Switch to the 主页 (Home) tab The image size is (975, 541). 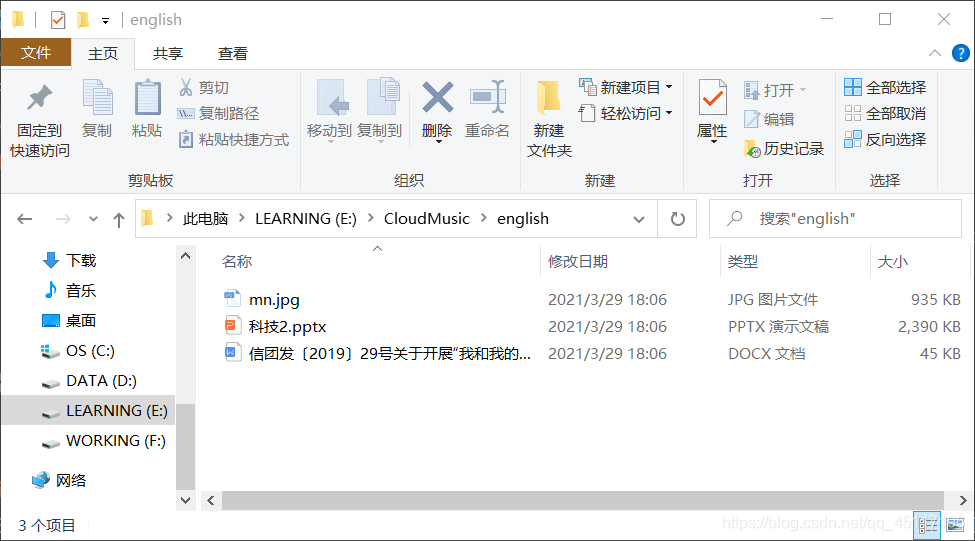pyautogui.click(x=103, y=54)
